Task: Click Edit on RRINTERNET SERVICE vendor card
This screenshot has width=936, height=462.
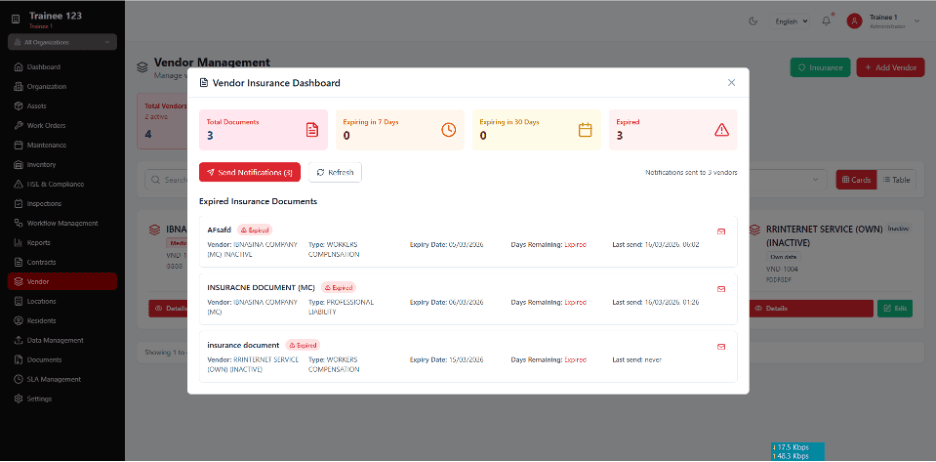Action: [895, 309]
